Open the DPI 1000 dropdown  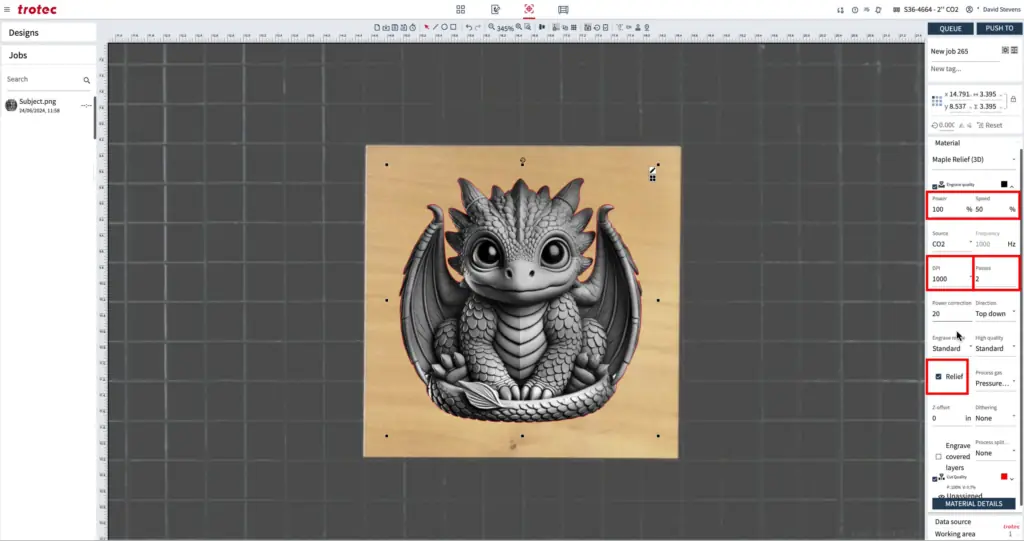[x=951, y=278]
